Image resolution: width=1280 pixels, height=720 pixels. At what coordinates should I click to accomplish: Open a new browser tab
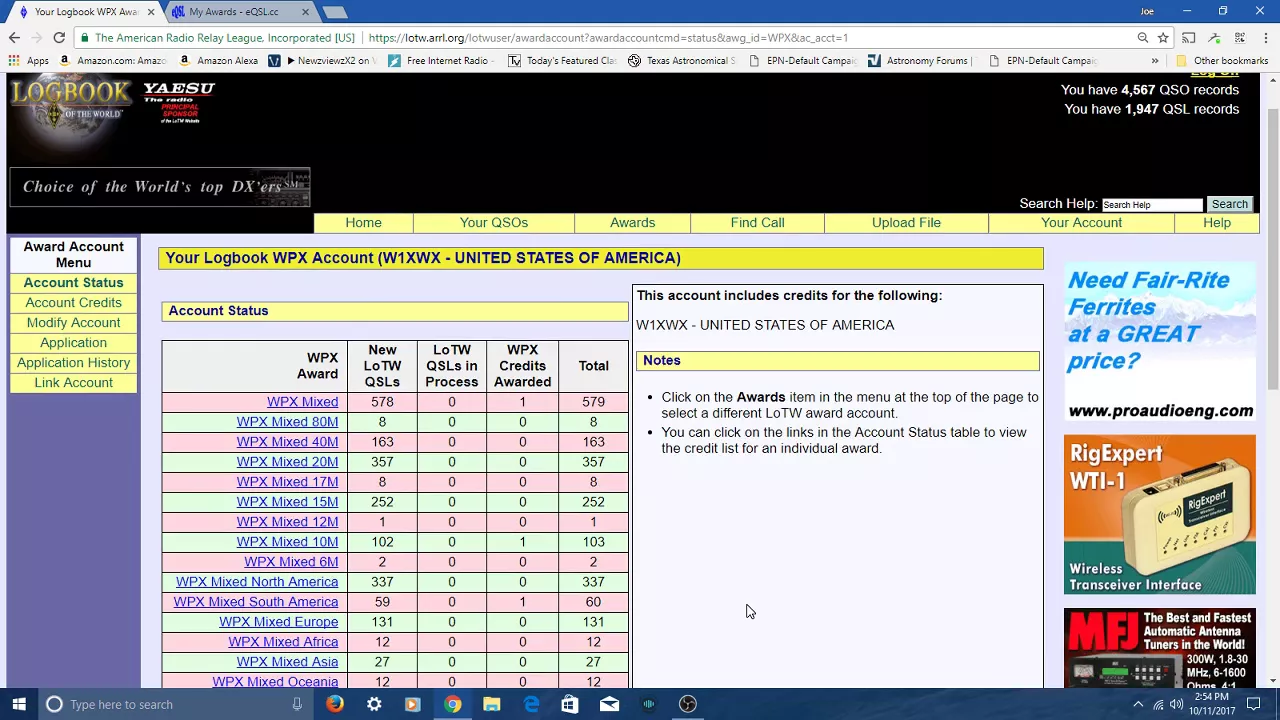335,12
